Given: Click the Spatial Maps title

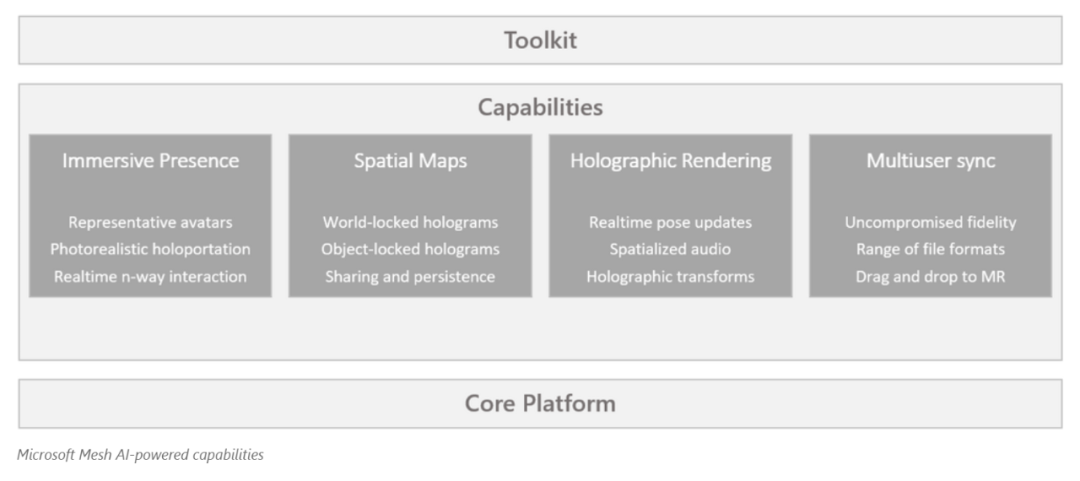Looking at the screenshot, I should (x=411, y=161).
